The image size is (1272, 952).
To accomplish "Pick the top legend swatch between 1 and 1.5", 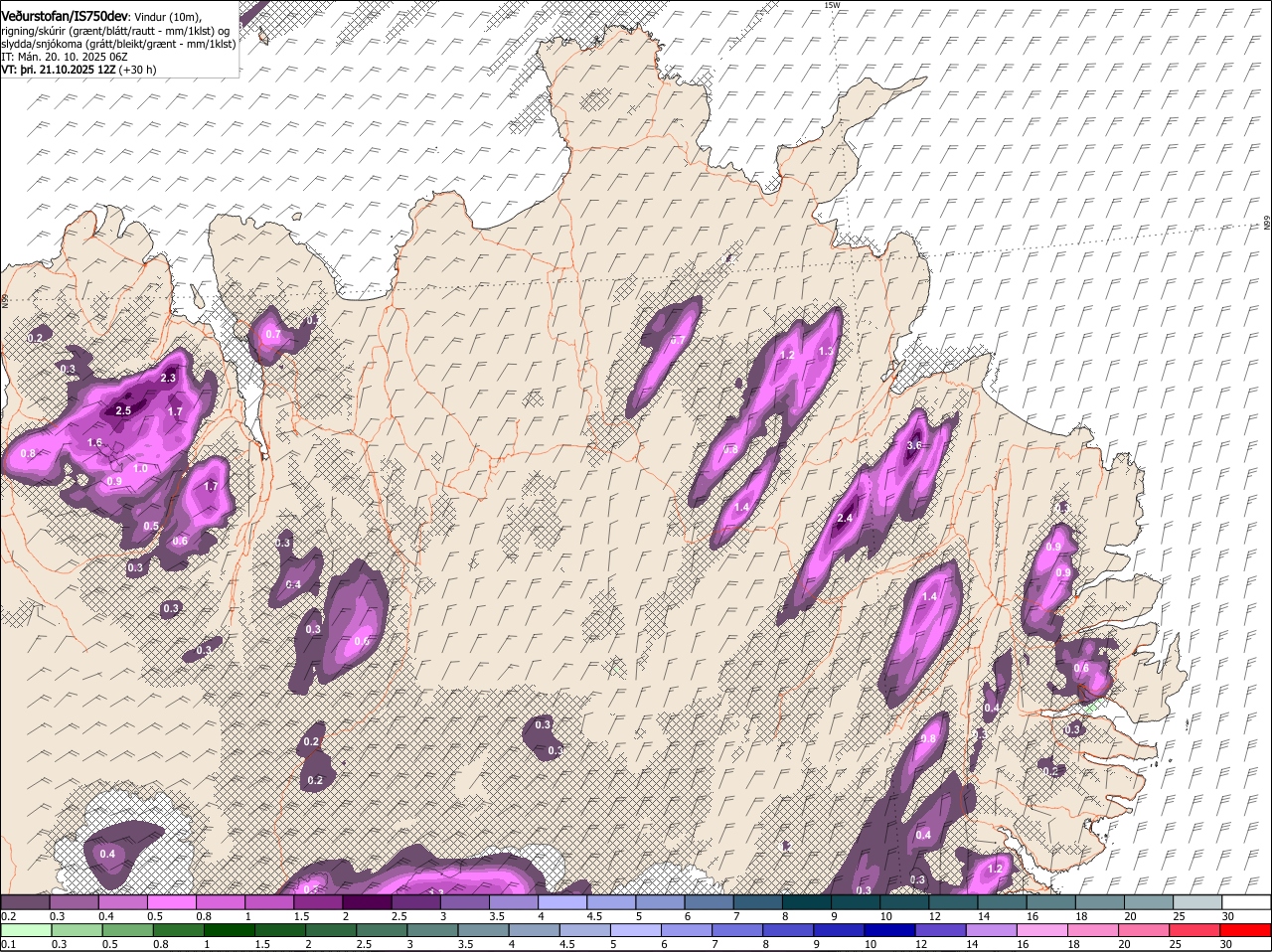I will (x=270, y=902).
